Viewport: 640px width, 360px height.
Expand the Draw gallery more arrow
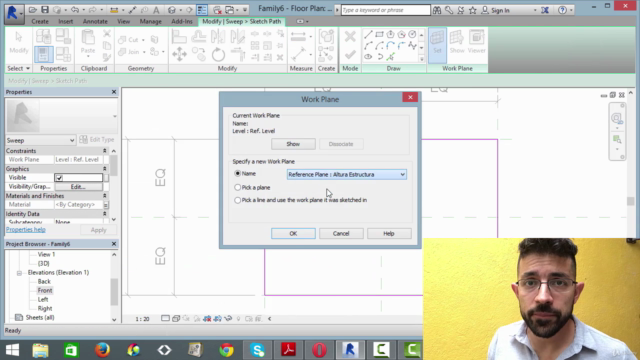point(421,59)
